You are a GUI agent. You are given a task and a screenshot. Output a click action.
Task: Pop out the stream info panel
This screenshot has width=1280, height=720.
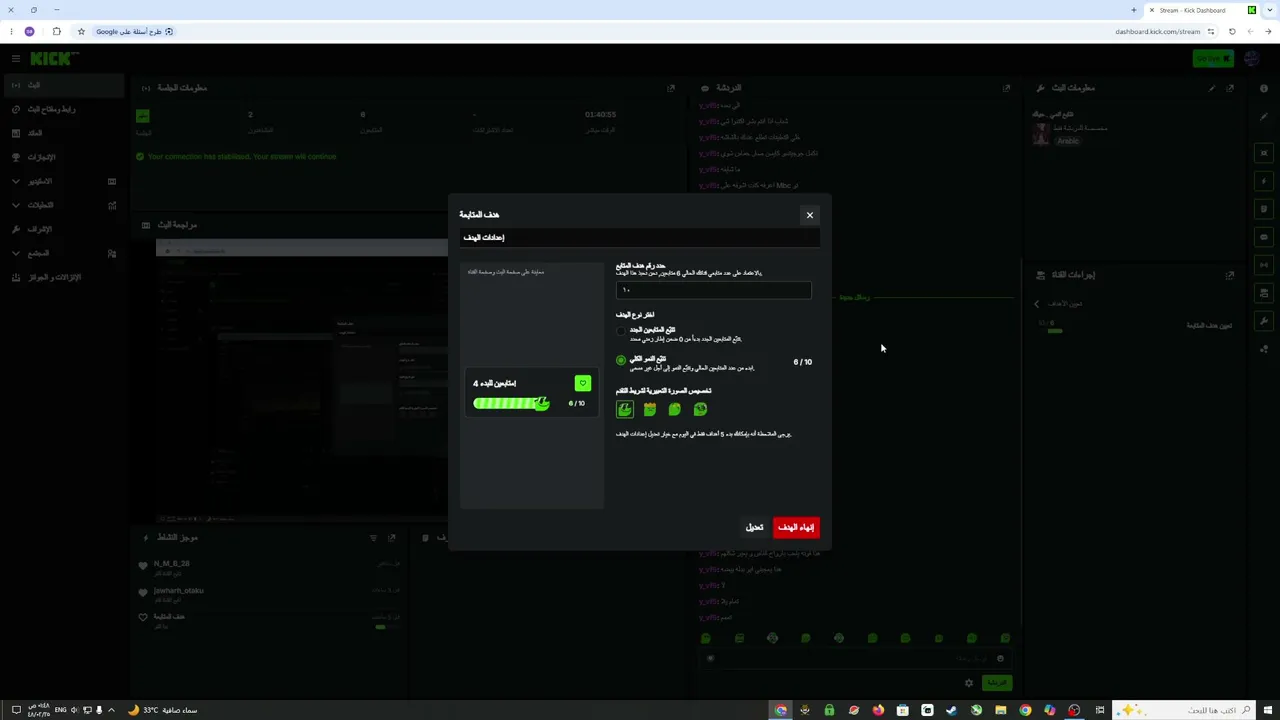coord(1230,88)
